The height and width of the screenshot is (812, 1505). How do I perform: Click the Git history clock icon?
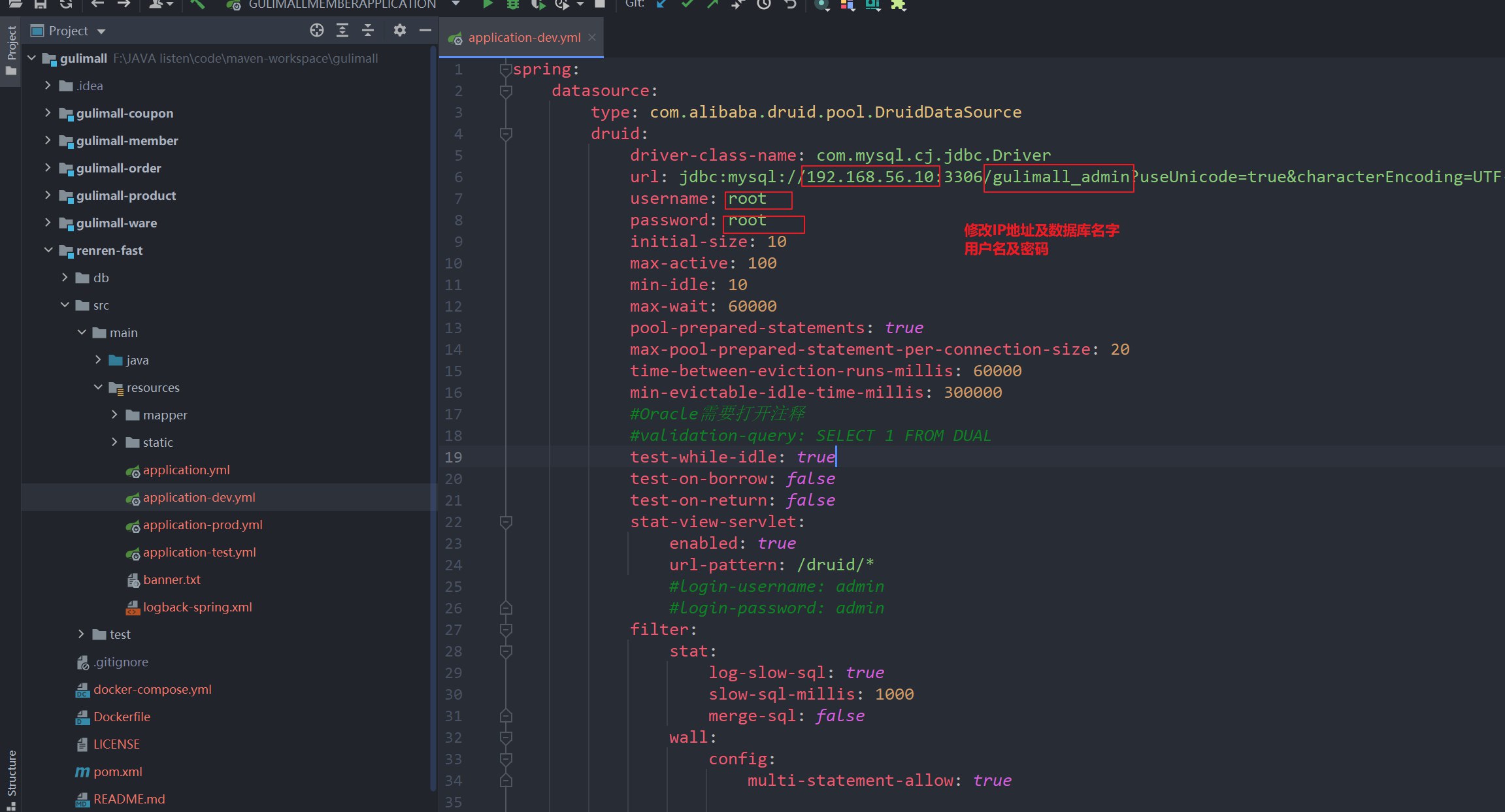(764, 5)
